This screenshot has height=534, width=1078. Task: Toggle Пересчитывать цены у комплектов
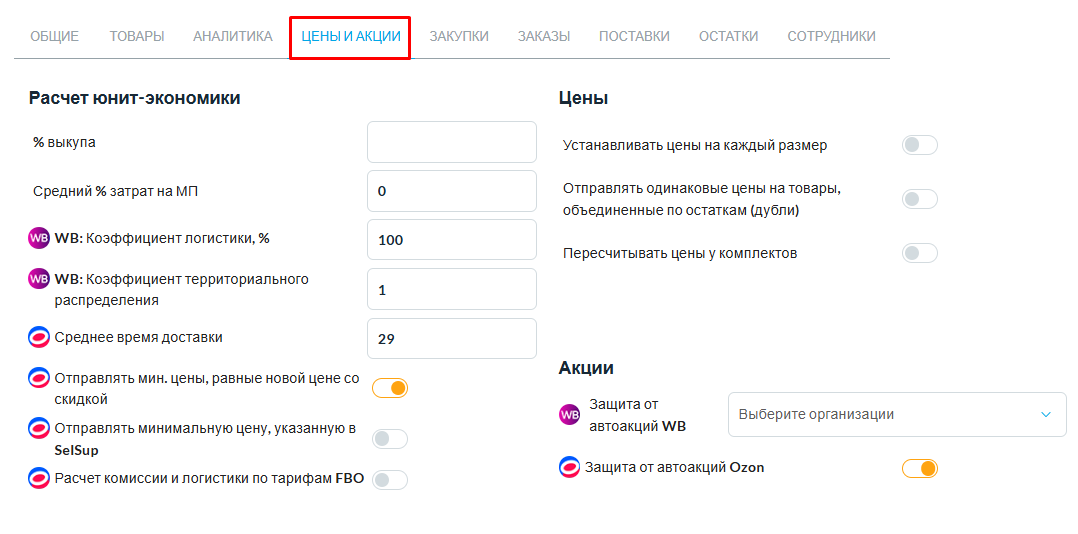(x=920, y=253)
